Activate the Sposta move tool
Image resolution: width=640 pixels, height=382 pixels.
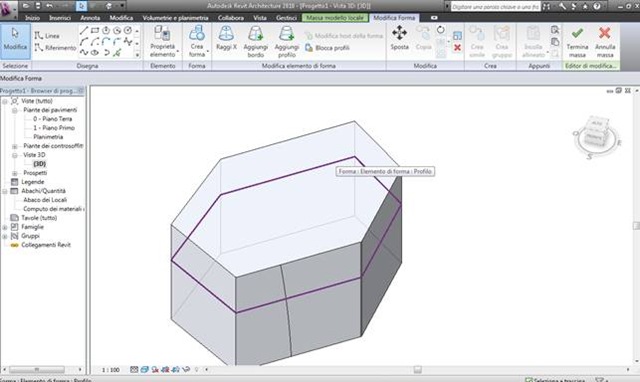tap(399, 38)
